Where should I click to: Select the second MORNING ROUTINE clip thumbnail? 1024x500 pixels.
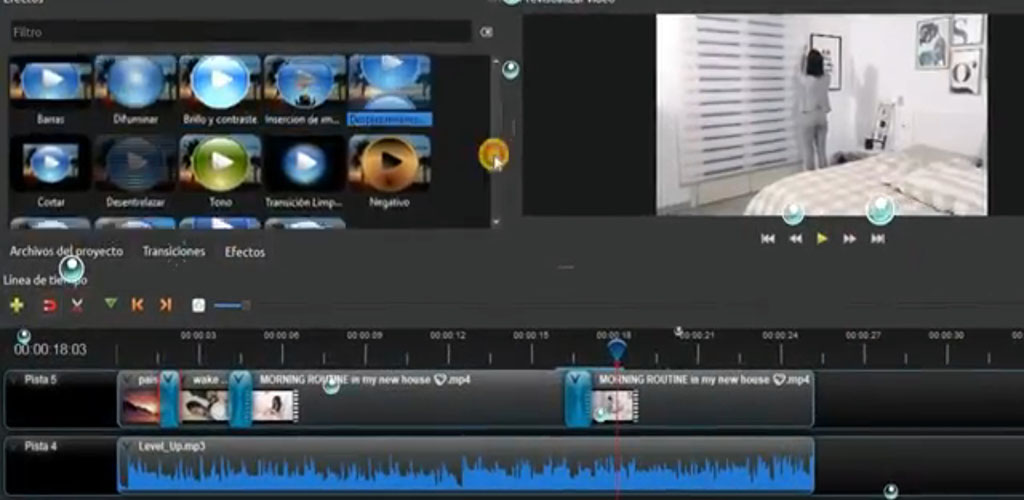[x=615, y=406]
